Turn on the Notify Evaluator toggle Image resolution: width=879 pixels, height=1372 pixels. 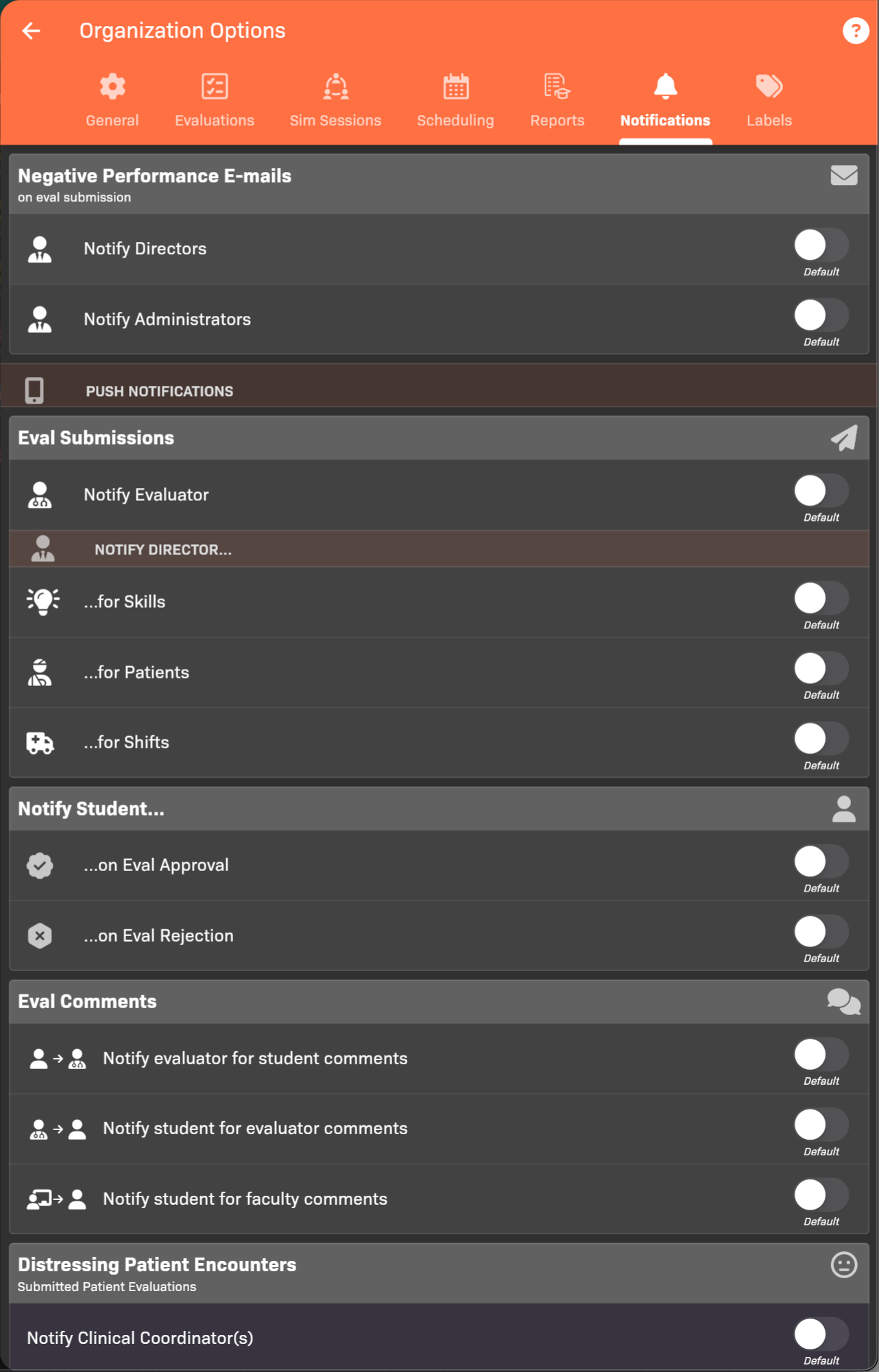tap(821, 491)
